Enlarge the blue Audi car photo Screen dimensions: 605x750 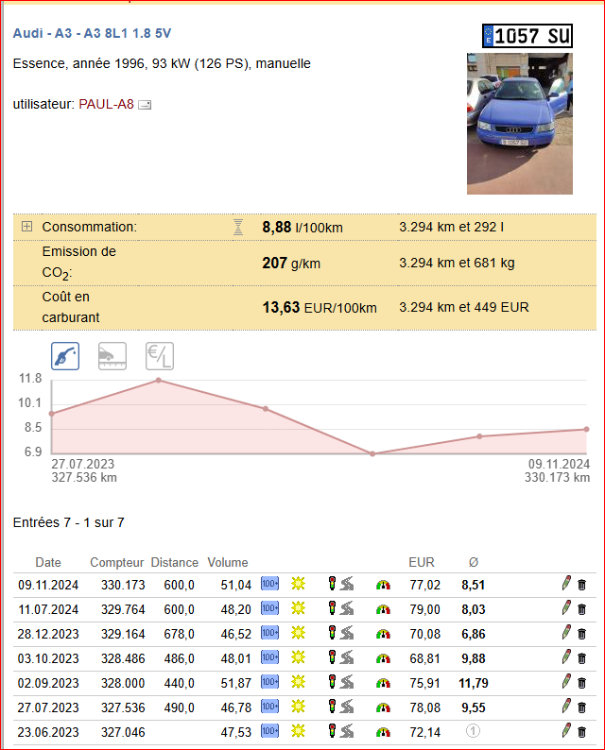[520, 123]
